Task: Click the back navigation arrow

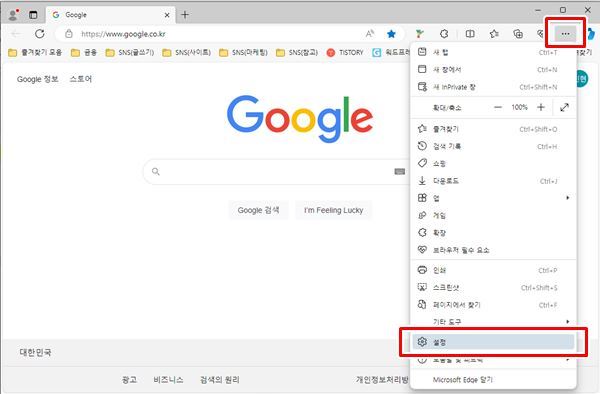Action: tap(16, 34)
